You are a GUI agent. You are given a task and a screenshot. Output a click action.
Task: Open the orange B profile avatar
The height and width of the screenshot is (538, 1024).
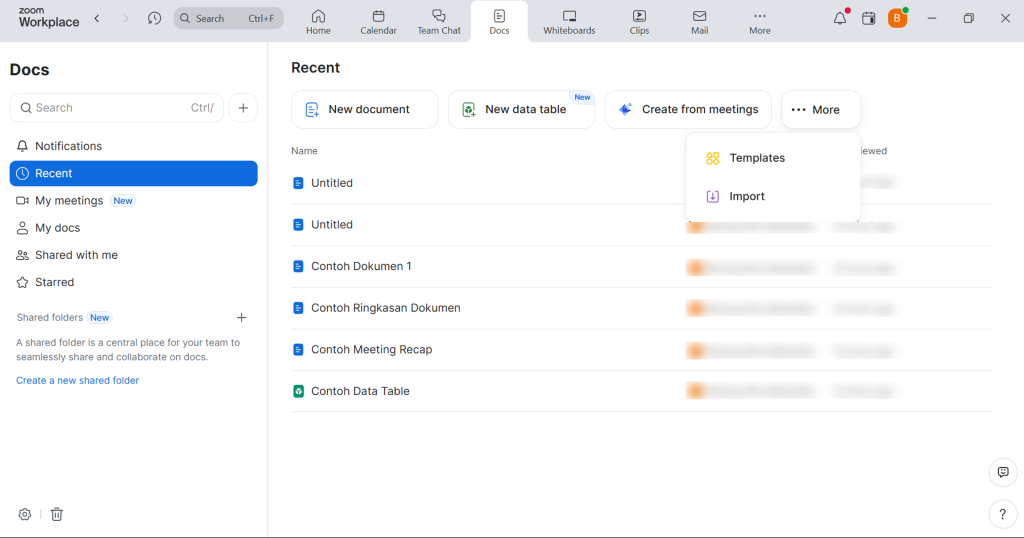point(897,18)
